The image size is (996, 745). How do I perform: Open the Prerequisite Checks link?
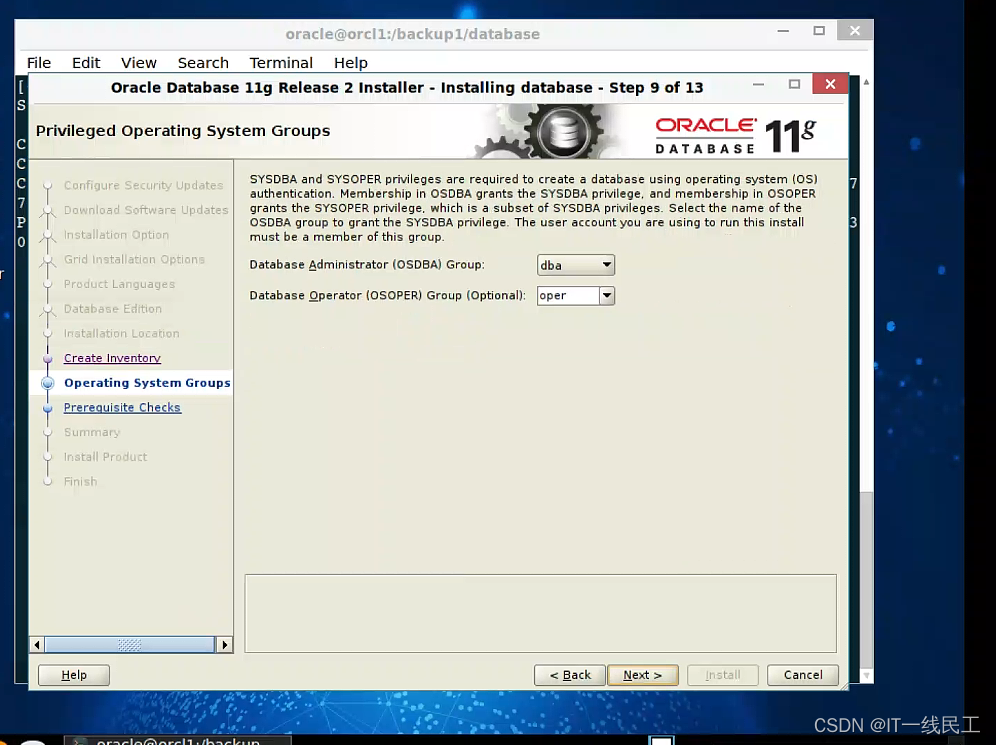(122, 407)
